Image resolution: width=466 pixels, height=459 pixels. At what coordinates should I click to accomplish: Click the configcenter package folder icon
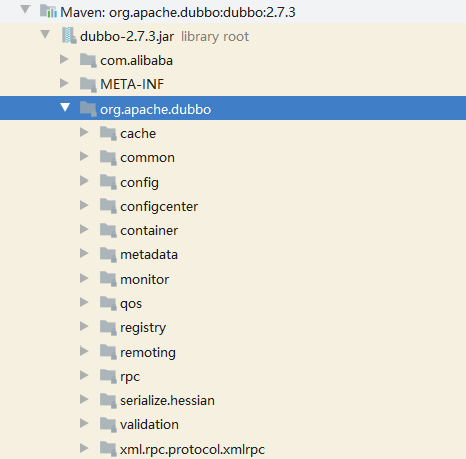[x=108, y=207]
